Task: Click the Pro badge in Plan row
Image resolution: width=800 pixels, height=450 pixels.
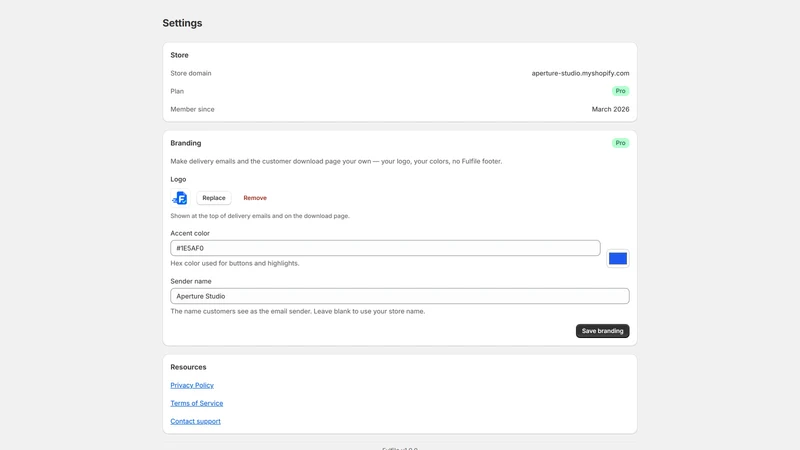Action: click(620, 91)
